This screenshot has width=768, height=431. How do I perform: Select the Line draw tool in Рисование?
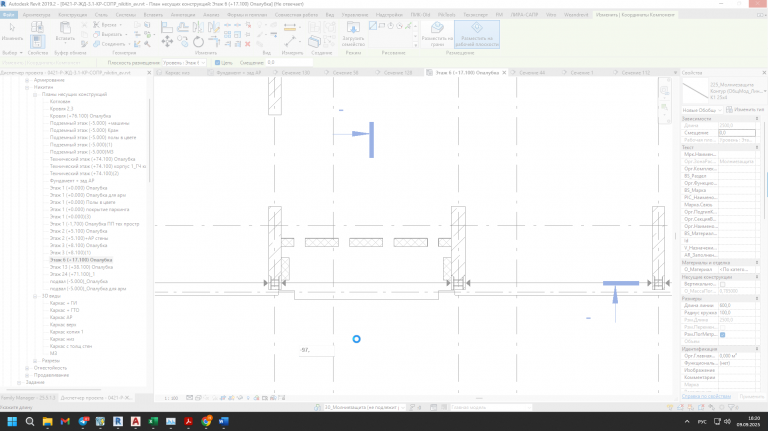(373, 26)
